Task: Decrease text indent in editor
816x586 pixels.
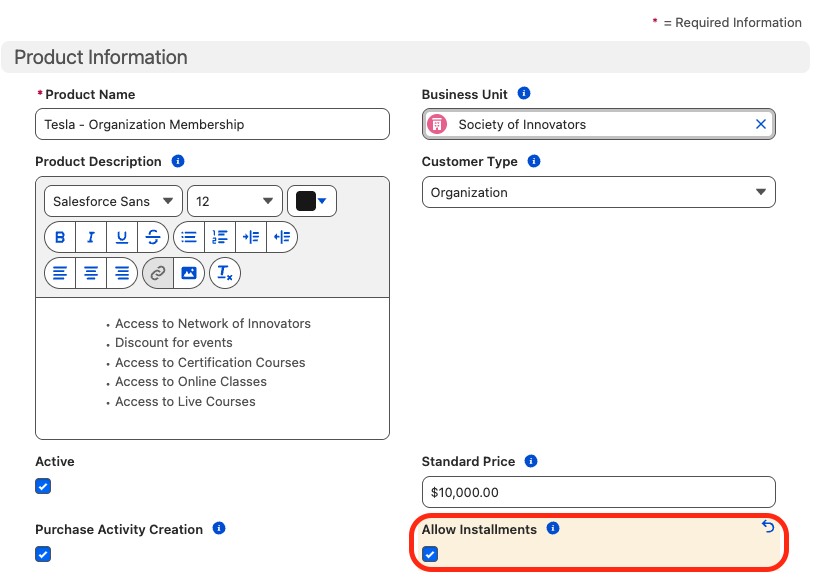Action: (282, 237)
